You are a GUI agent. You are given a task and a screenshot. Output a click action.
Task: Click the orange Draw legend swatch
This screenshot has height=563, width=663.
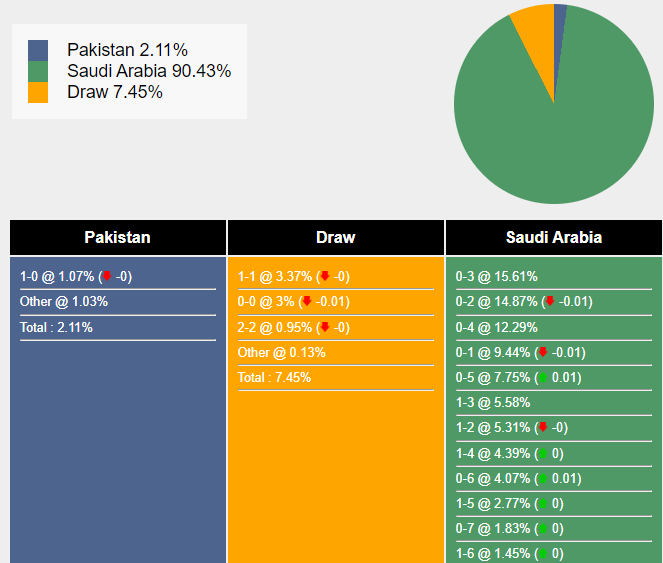click(38, 92)
